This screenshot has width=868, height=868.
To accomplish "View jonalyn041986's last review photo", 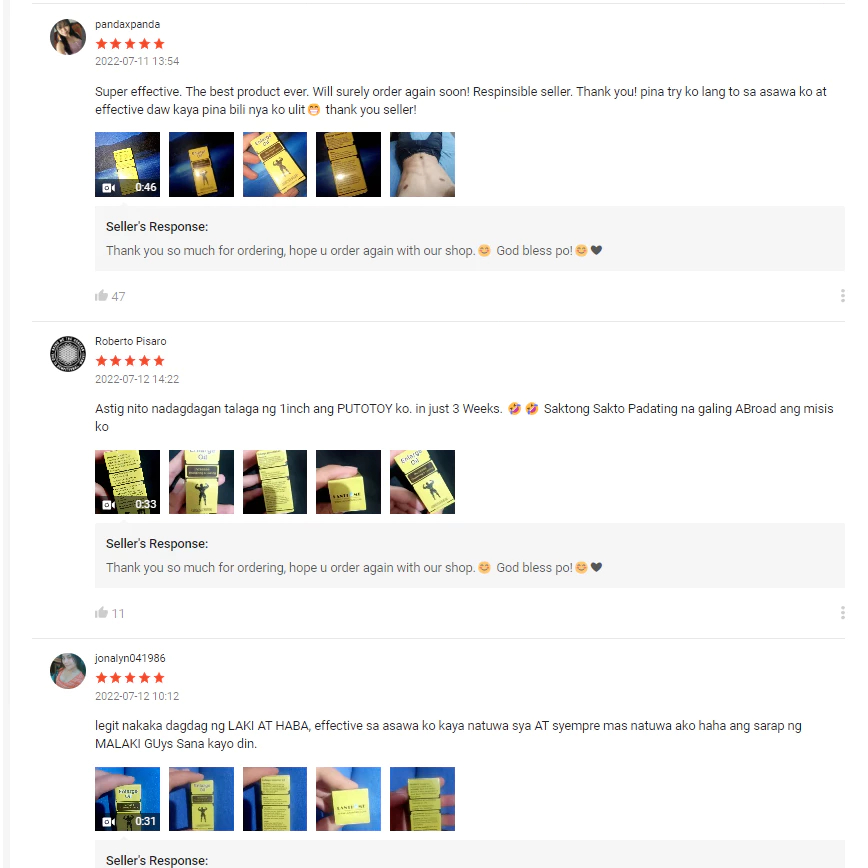I will (422, 799).
